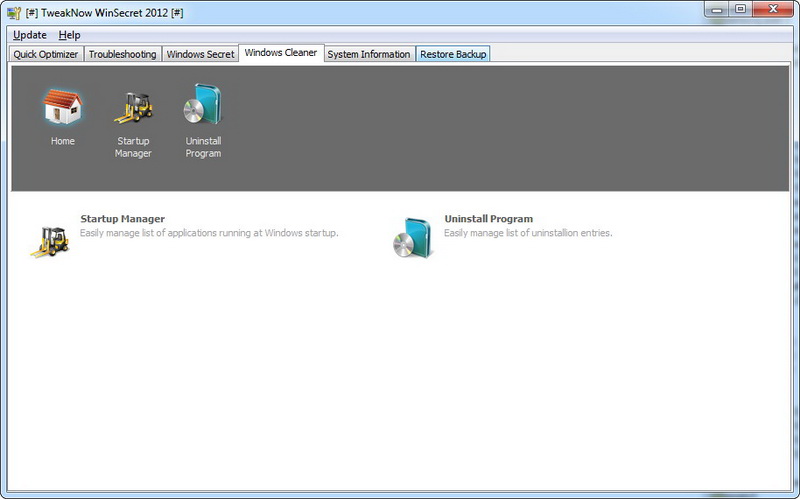Maximize the TweakNow WinSecret window

[x=740, y=9]
